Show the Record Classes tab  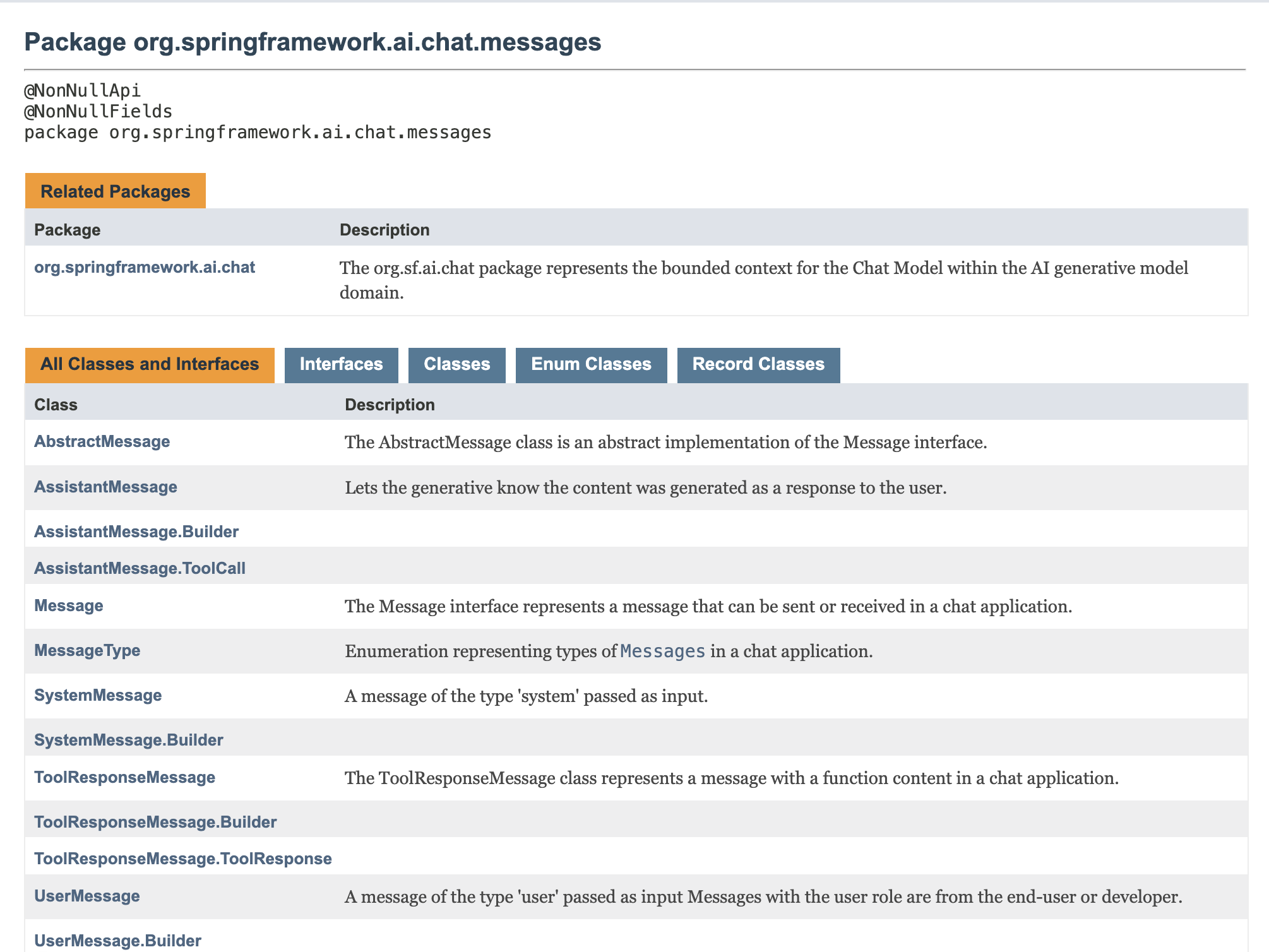[x=758, y=364]
